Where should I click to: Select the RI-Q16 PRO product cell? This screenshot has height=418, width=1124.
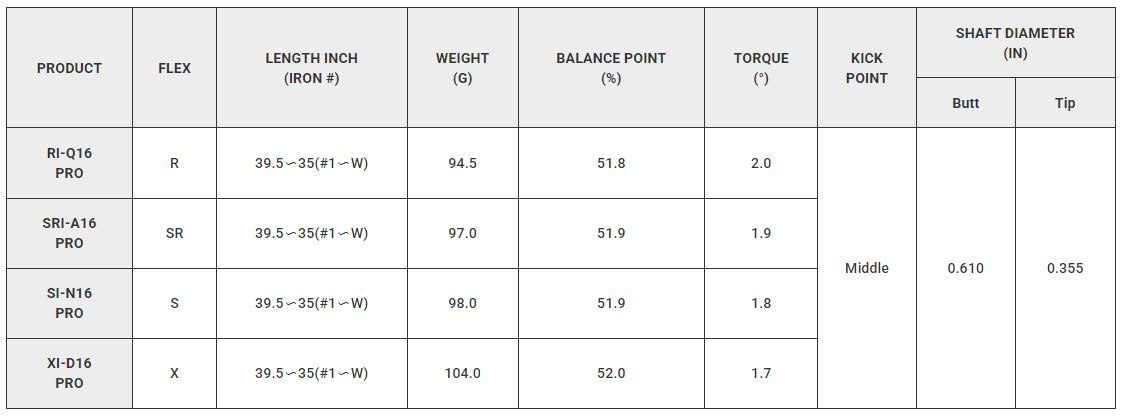tap(69, 163)
